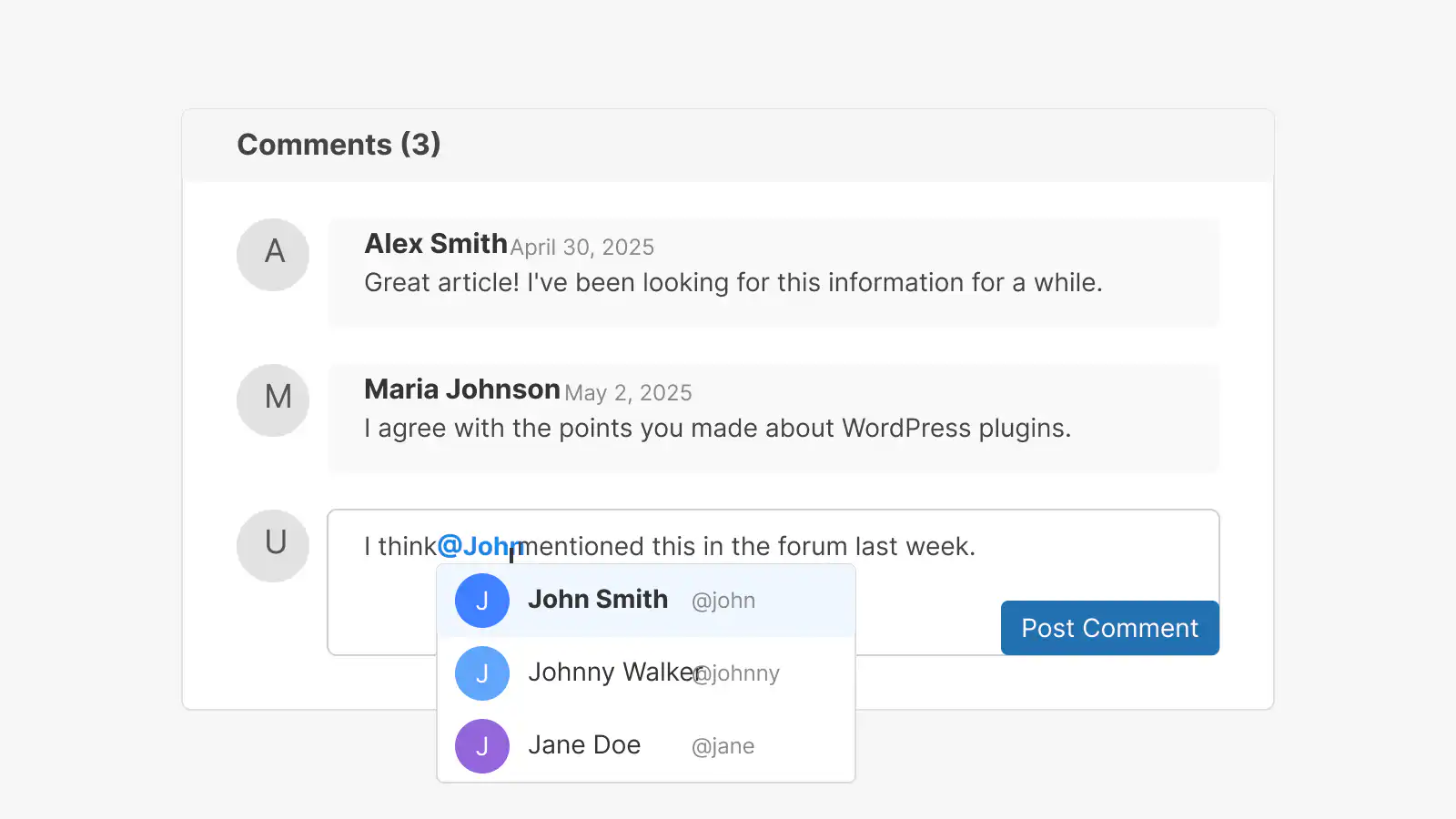Click John Smith's blue avatar in suggestions
The width and height of the screenshot is (1456, 819).
pyautogui.click(x=482, y=601)
